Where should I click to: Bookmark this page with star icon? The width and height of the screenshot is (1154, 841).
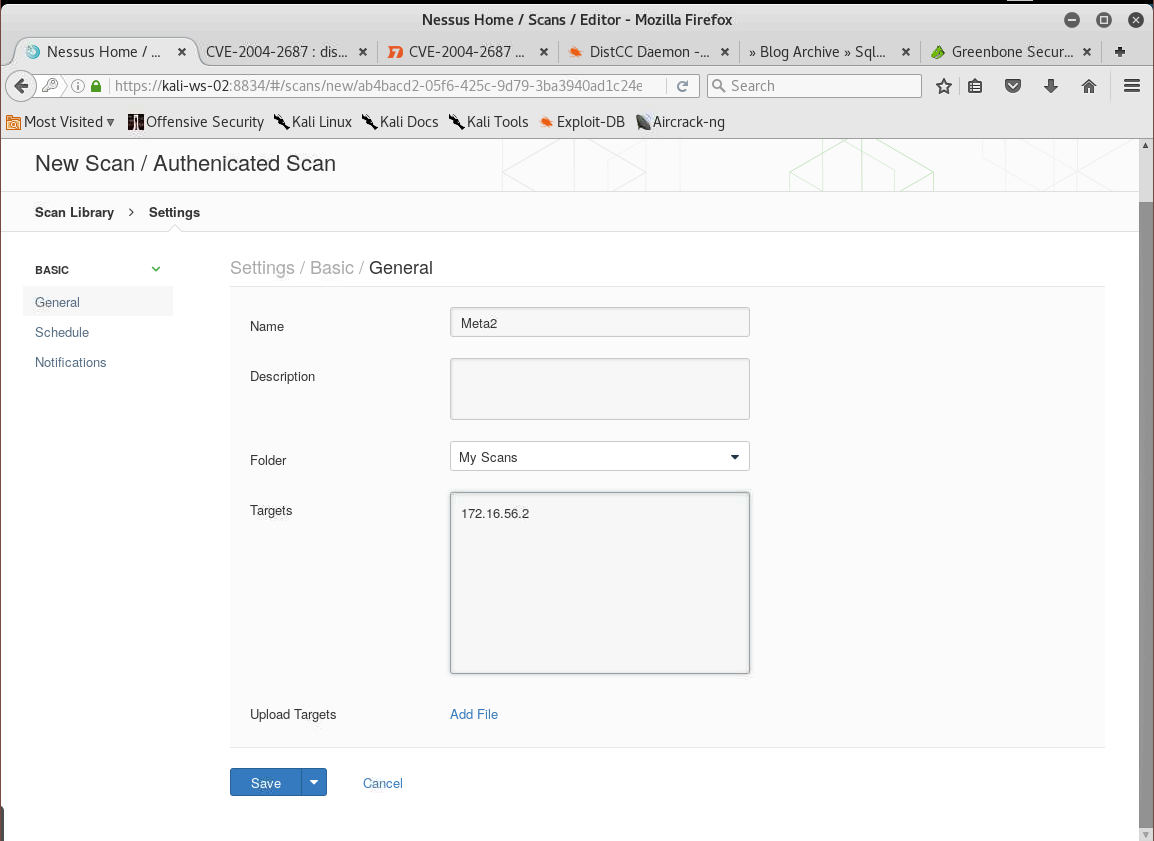click(x=944, y=86)
